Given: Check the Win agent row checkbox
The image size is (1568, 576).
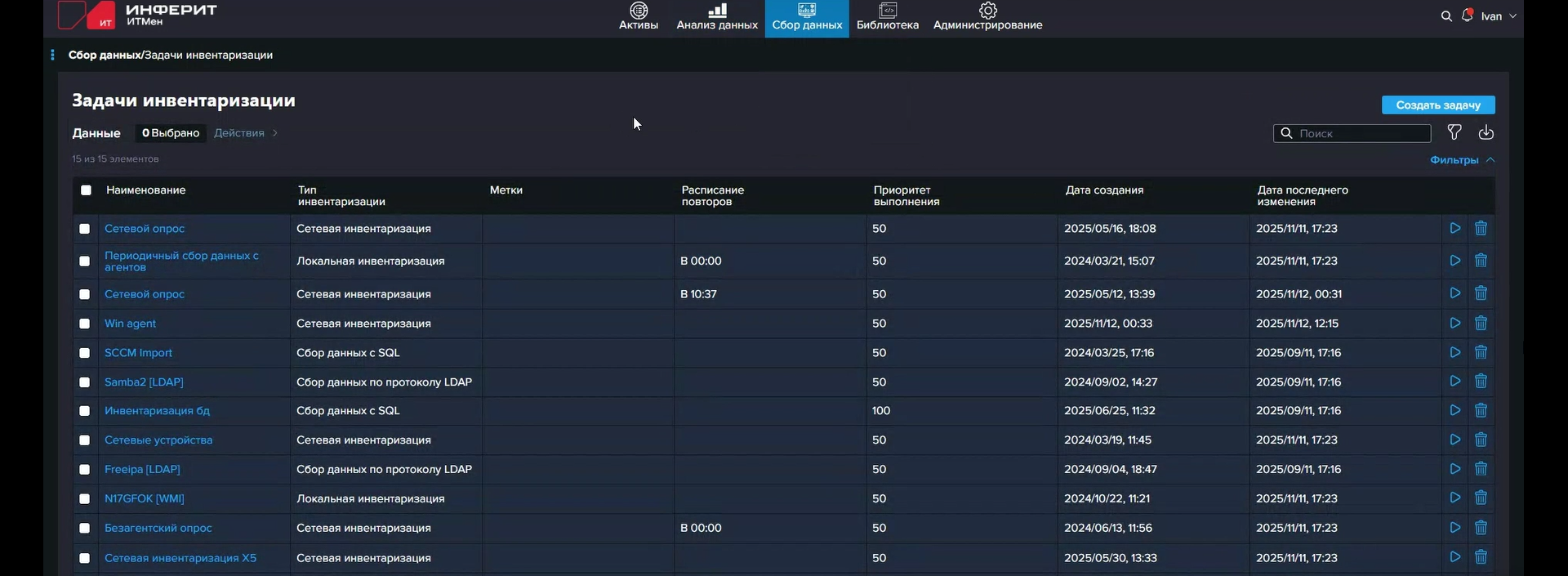Looking at the screenshot, I should tap(84, 324).
